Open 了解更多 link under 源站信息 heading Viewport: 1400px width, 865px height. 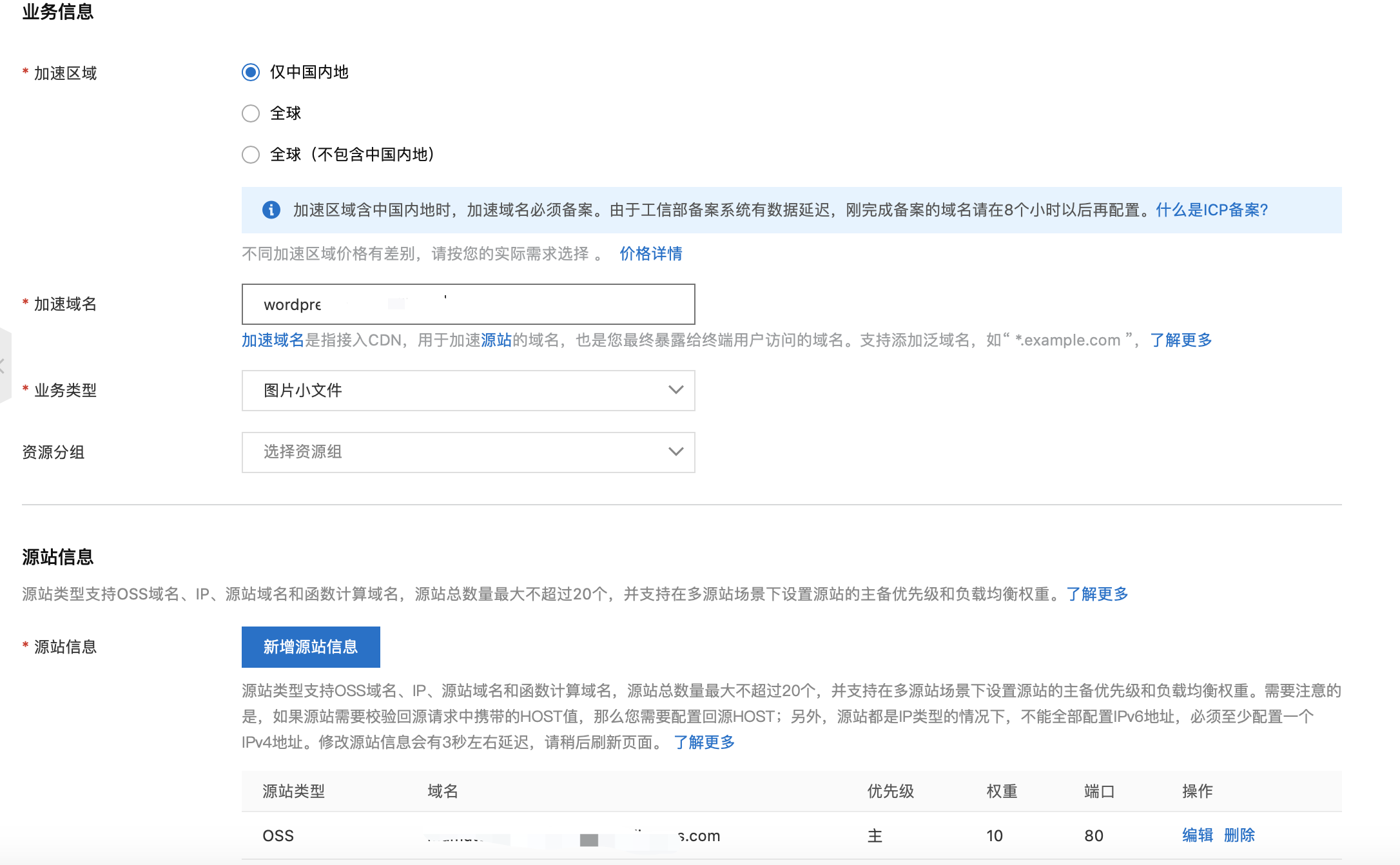[x=1097, y=594]
